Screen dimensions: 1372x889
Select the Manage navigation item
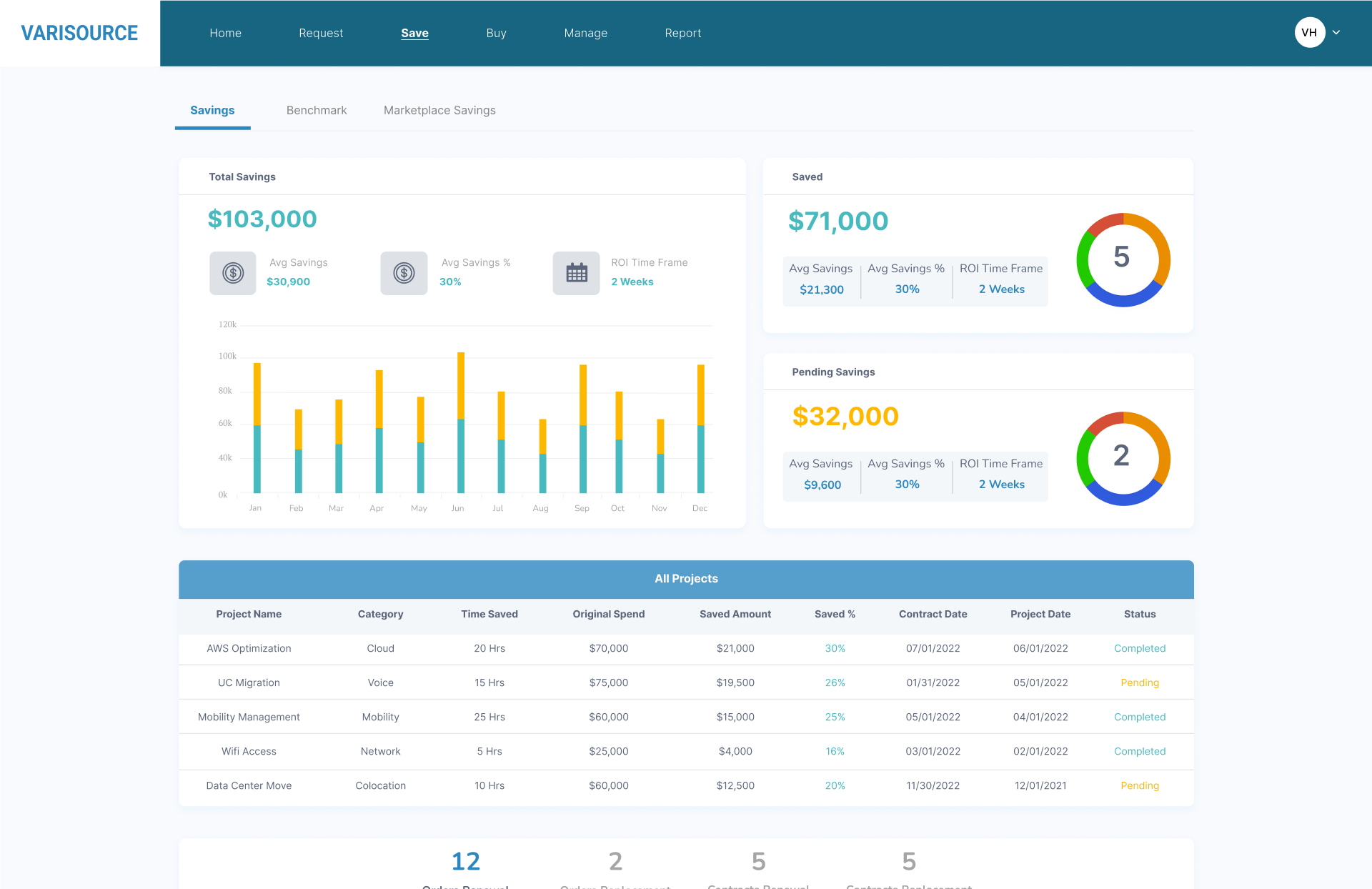(585, 33)
